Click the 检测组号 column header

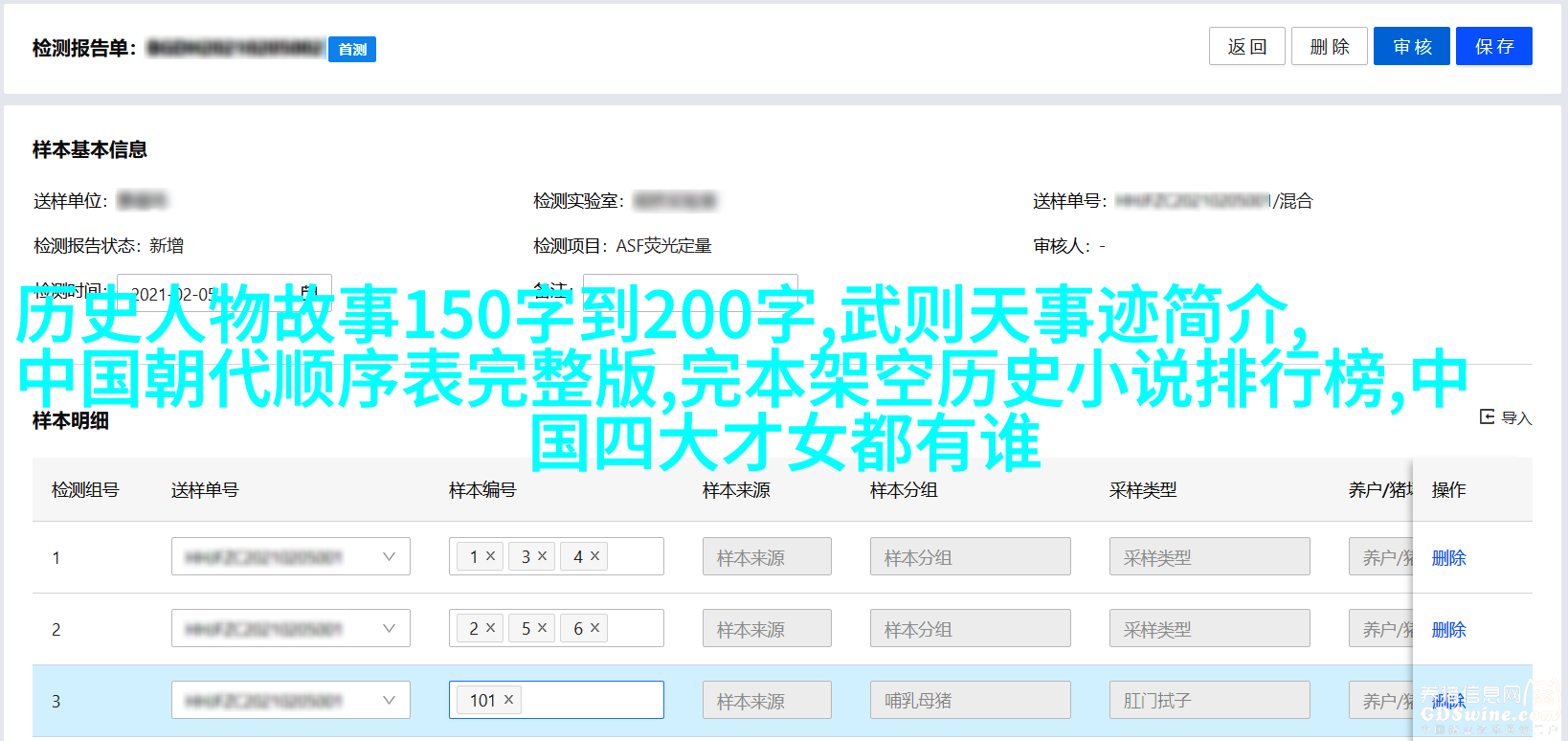85,489
